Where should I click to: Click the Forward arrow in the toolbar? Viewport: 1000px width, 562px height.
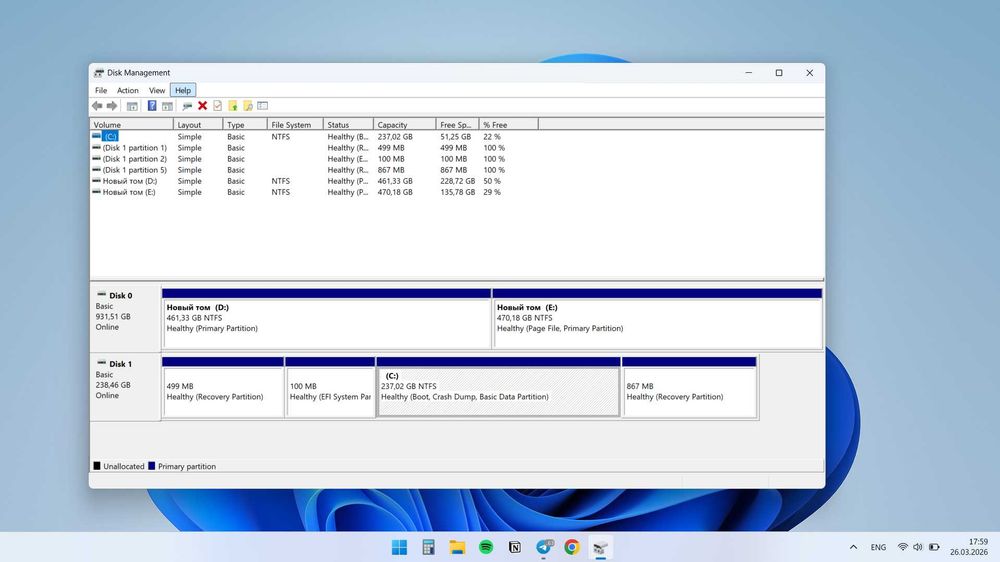[112, 106]
